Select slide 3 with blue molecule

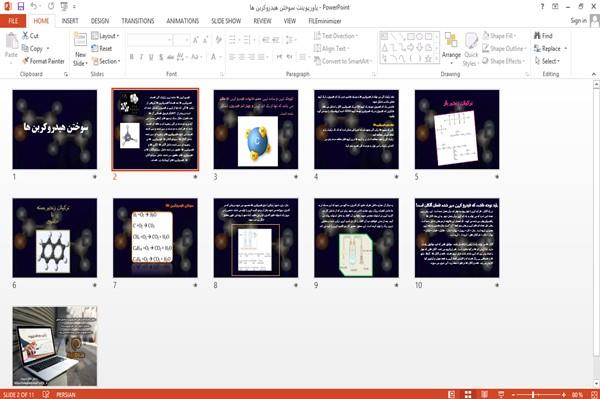pyautogui.click(x=256, y=129)
